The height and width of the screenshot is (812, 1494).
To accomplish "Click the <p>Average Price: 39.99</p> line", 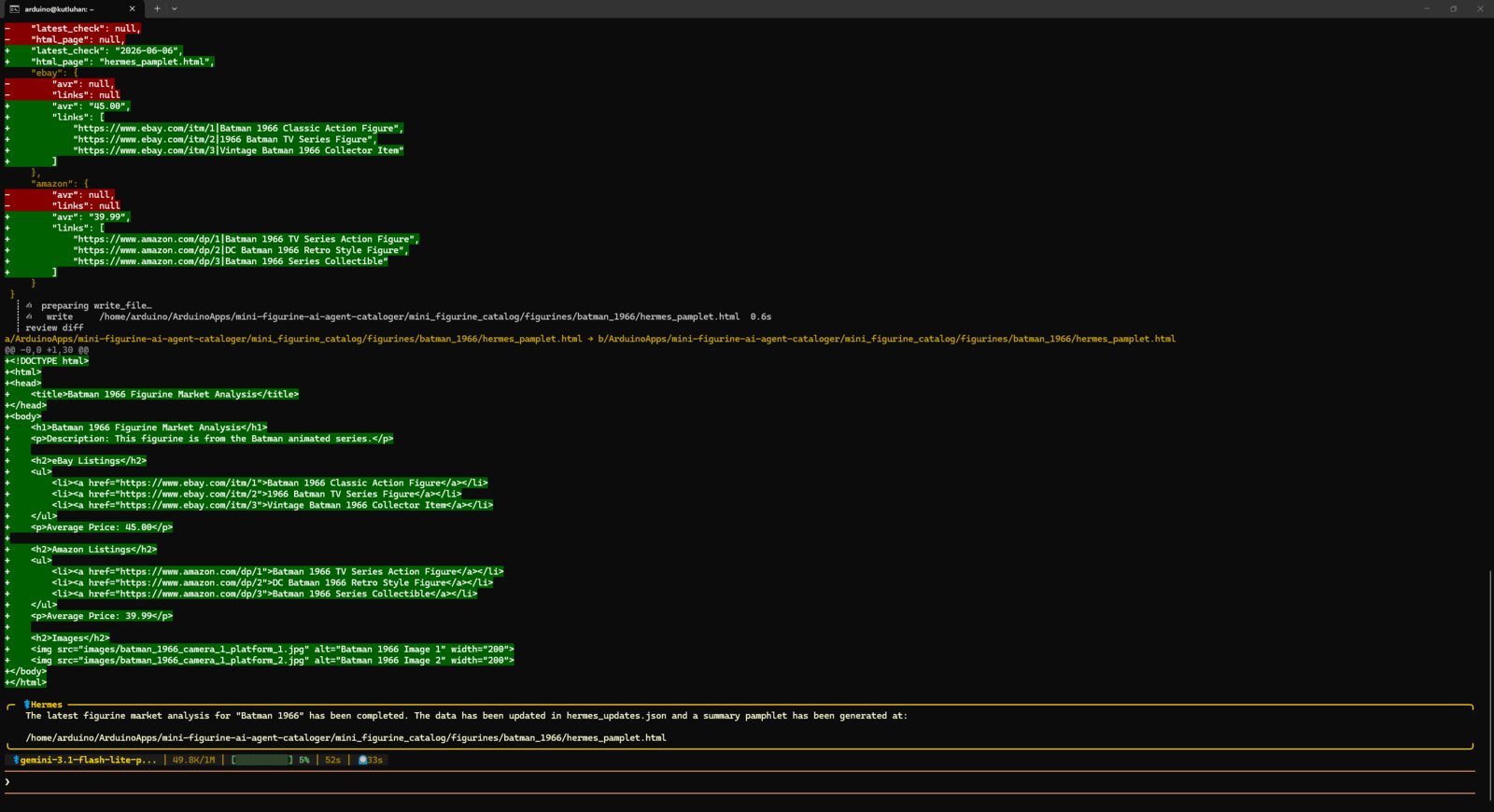I will (102, 616).
